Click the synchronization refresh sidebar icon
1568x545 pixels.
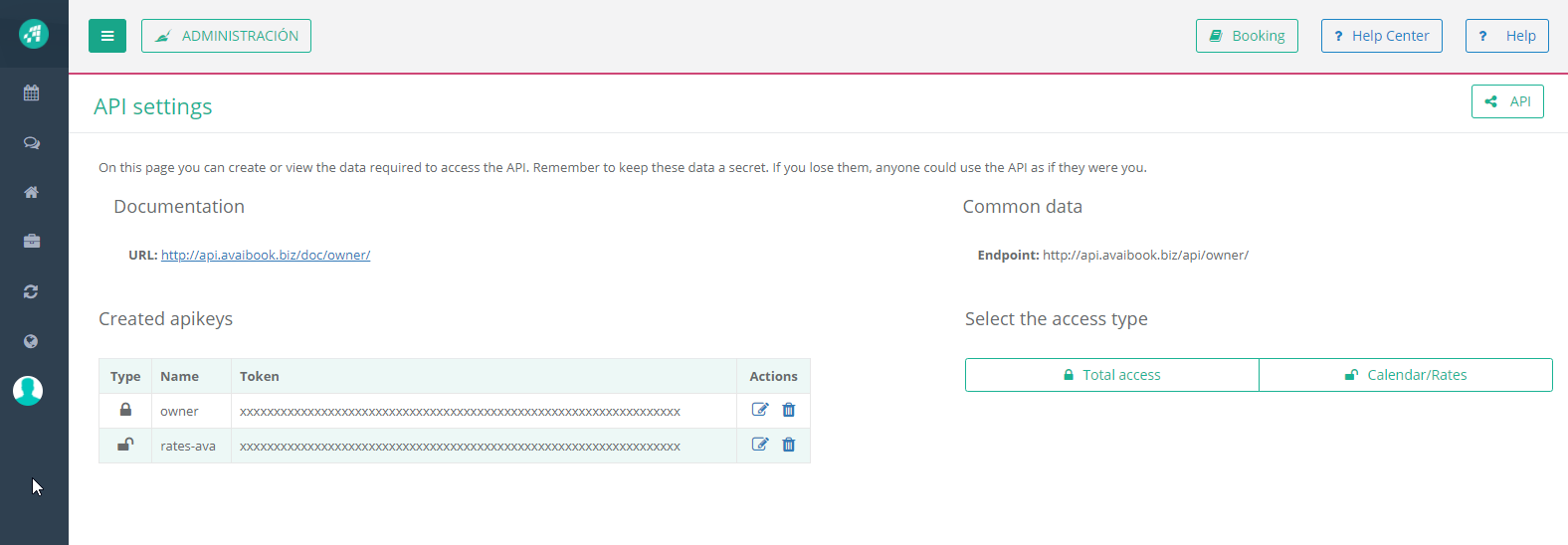click(32, 291)
